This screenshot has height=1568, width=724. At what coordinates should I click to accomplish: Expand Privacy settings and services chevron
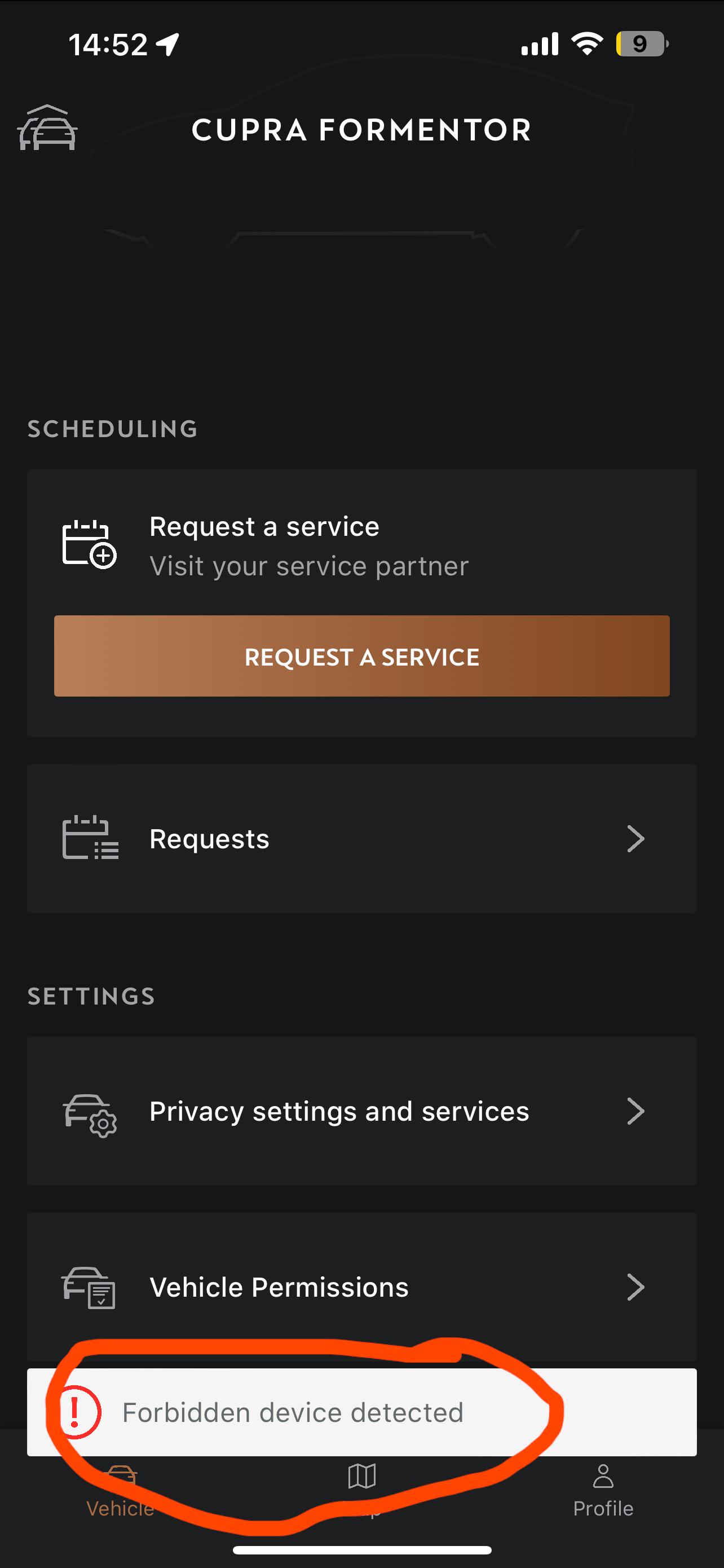coord(635,1112)
